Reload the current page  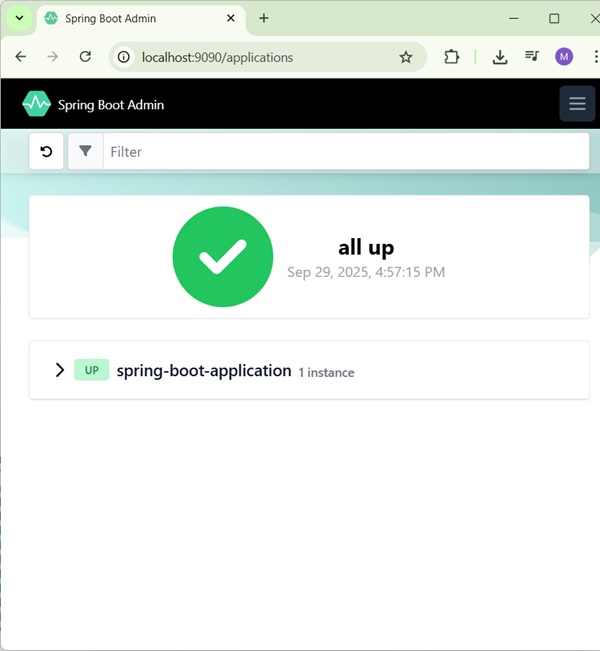[x=85, y=56]
